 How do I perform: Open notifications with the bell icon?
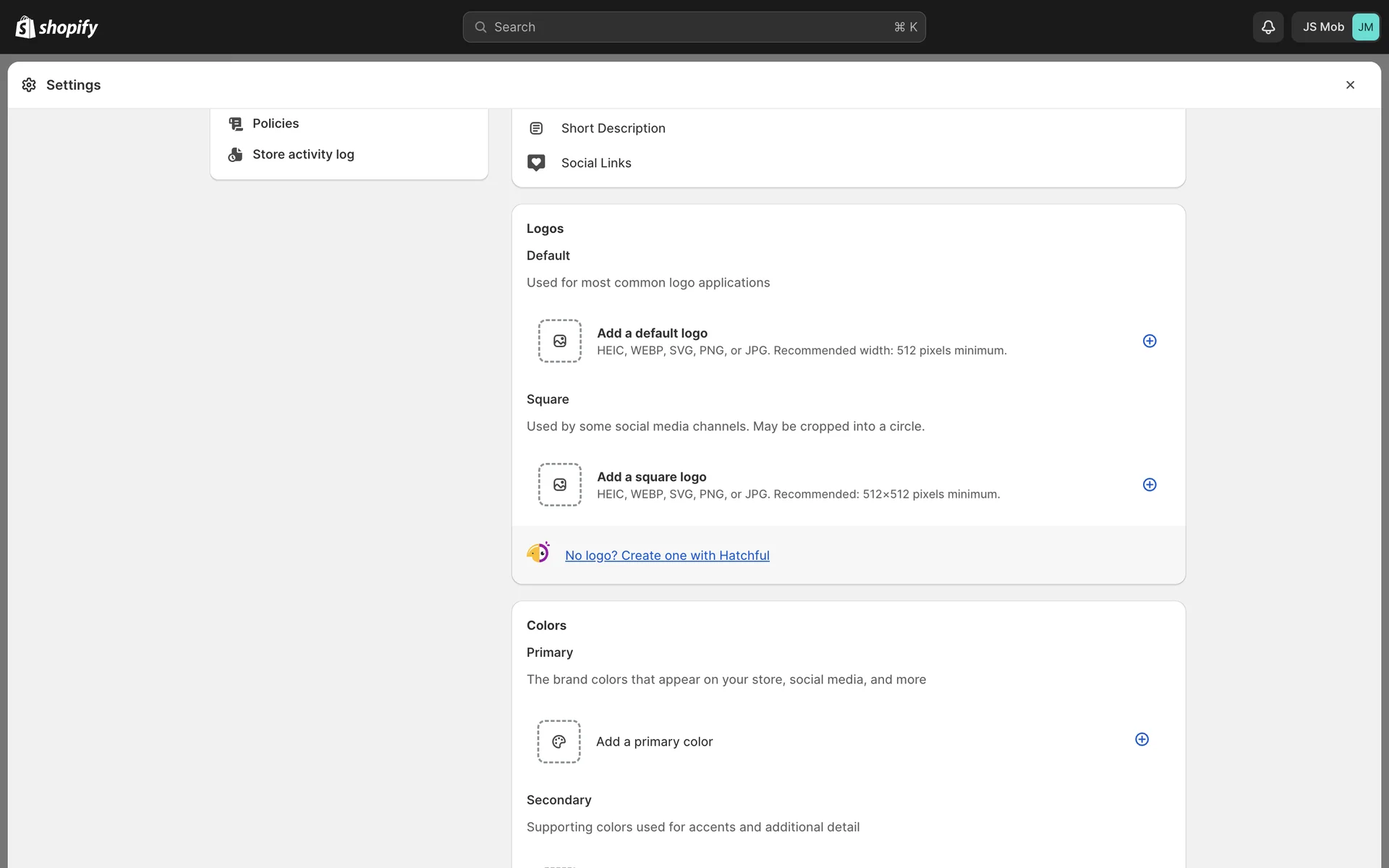(x=1267, y=27)
